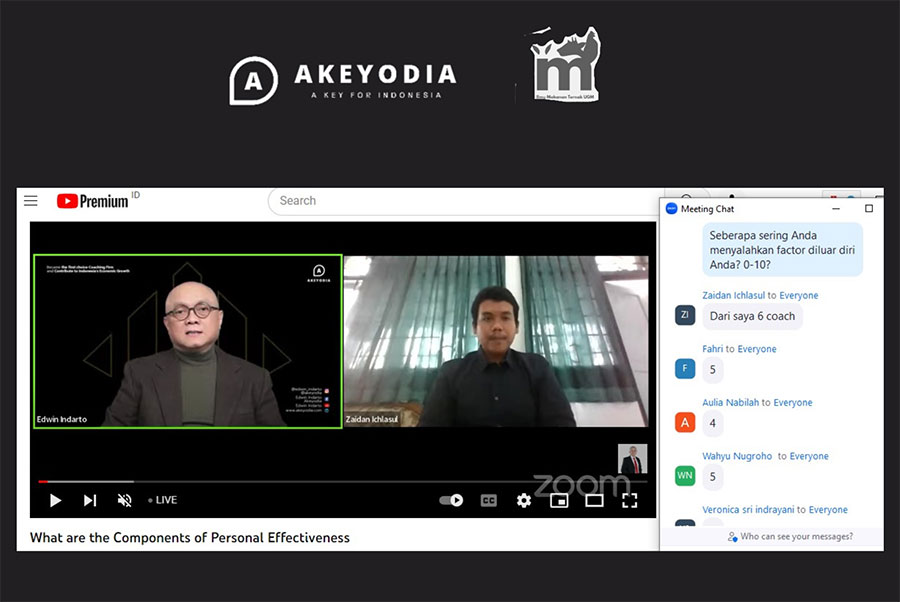The width and height of the screenshot is (900, 602).
Task: Click the LIVE indicator
Action: (x=163, y=500)
